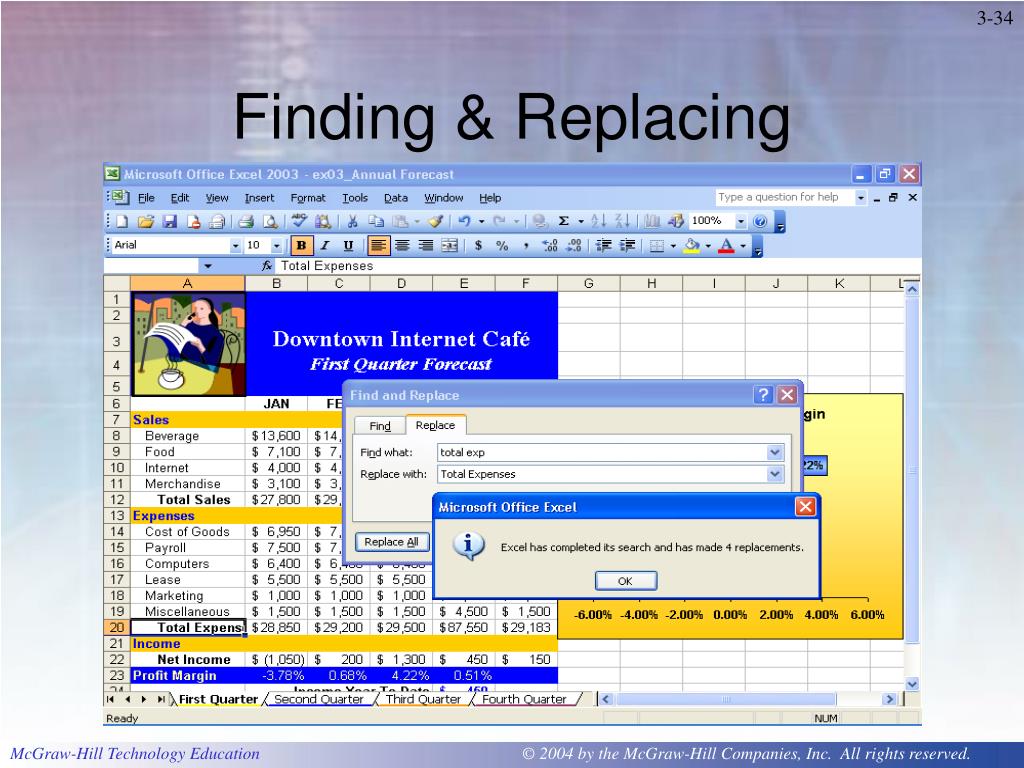Toggle Center alignment button
Screen dimensions: 1024x768
tap(402, 246)
